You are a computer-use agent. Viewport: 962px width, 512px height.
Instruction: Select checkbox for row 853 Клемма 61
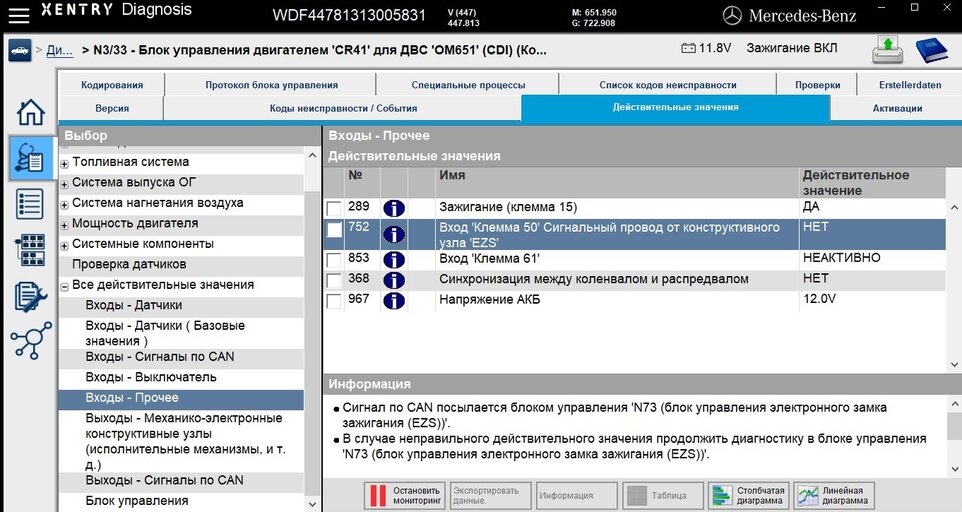point(334,260)
